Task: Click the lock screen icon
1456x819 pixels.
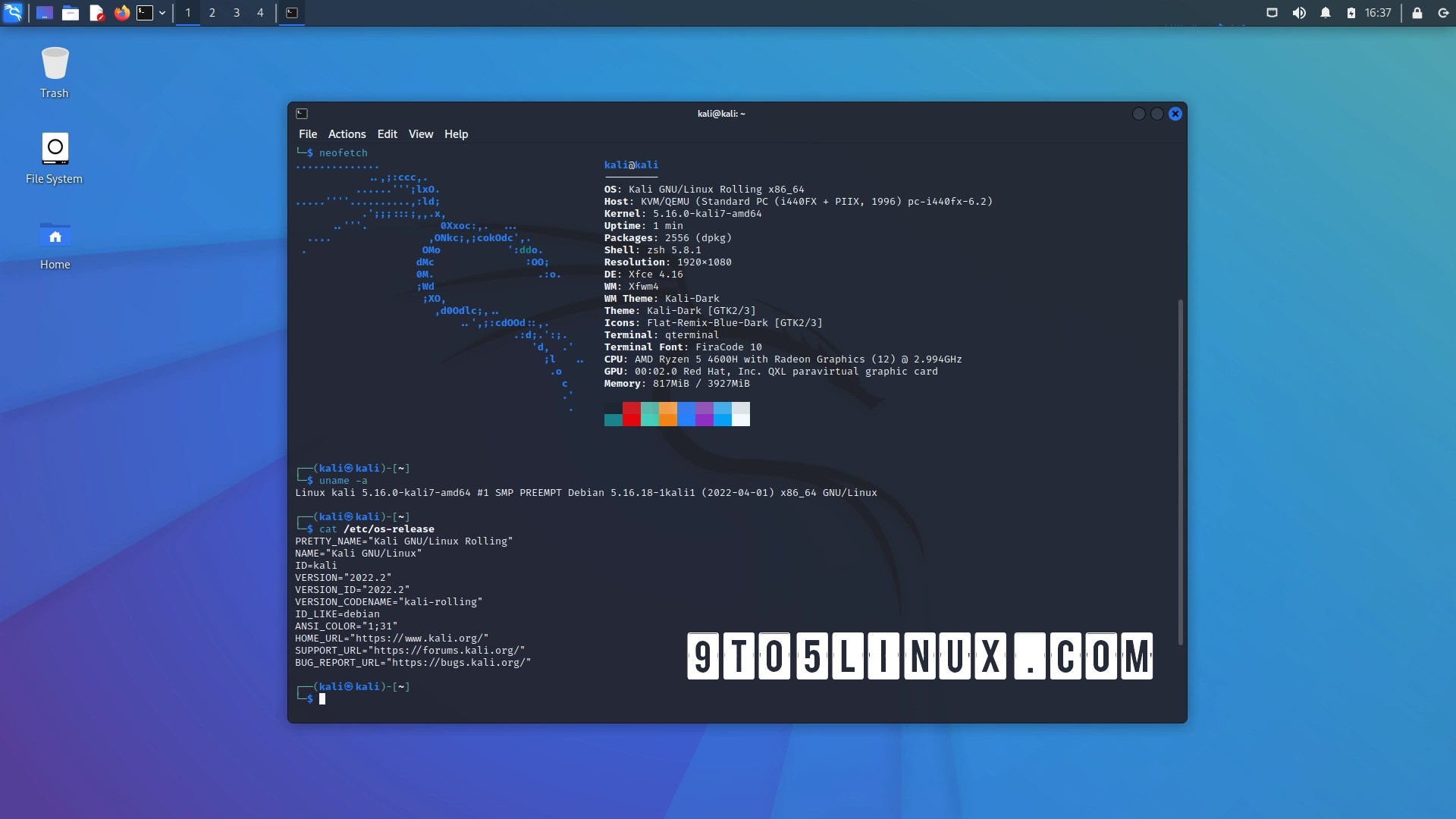Action: (1417, 13)
